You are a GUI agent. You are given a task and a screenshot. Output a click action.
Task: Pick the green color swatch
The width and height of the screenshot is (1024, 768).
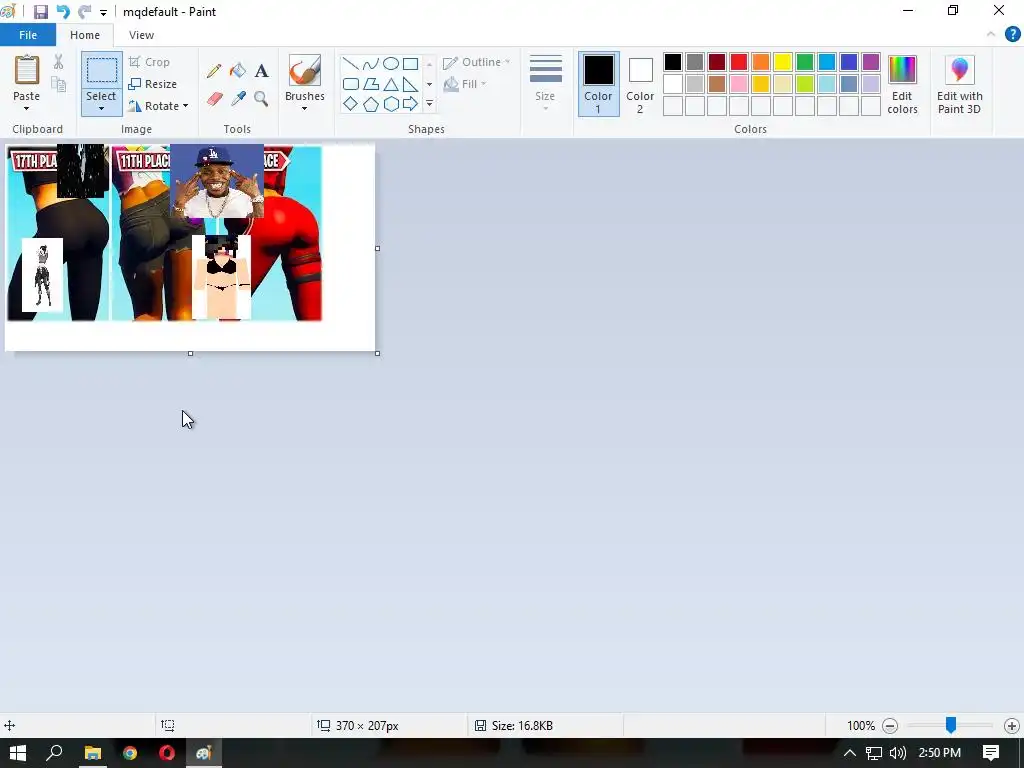(x=805, y=62)
